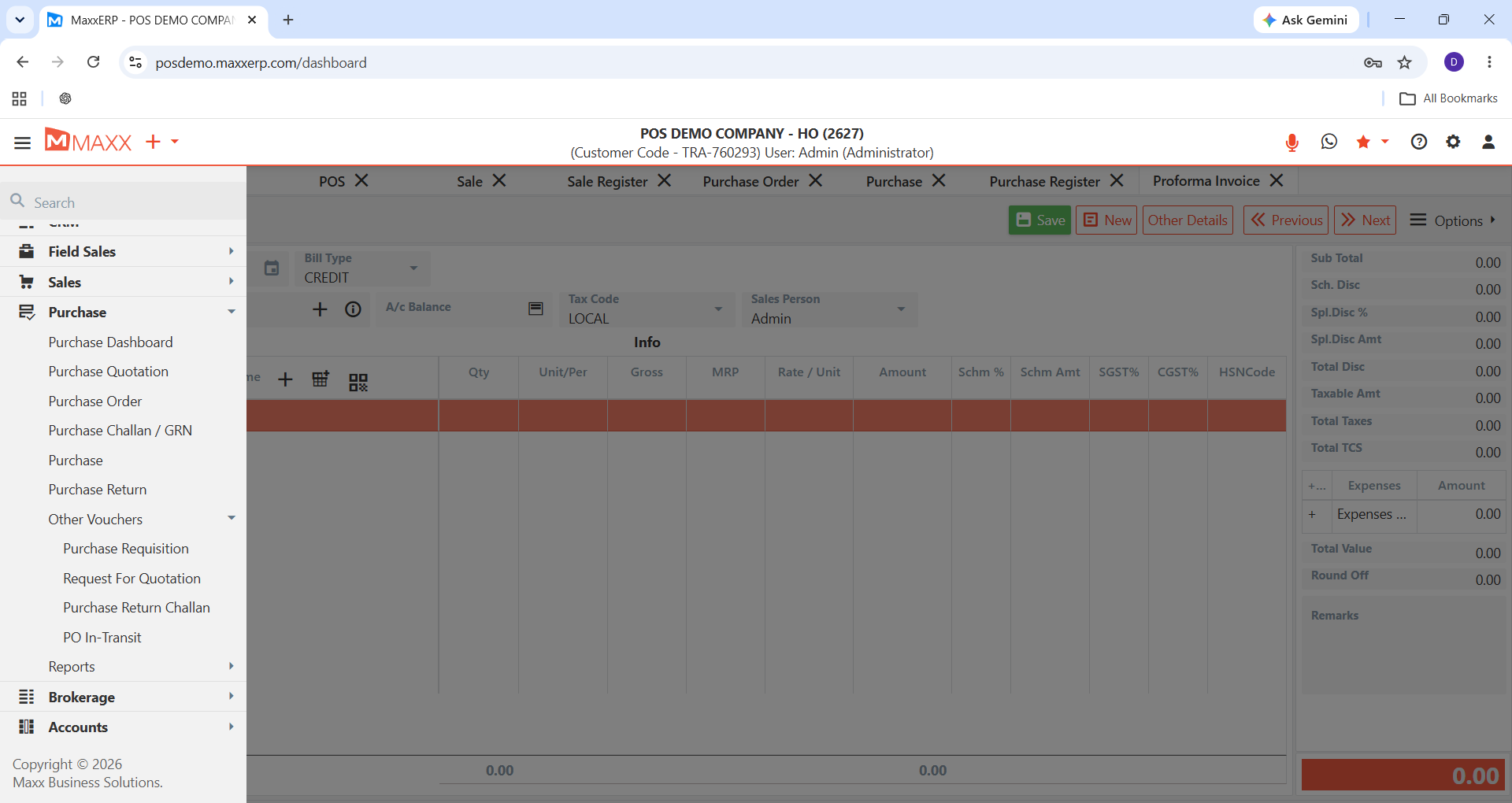This screenshot has width=1512, height=803.
Task: Click the plus icon beside info icon
Action: pyautogui.click(x=320, y=309)
